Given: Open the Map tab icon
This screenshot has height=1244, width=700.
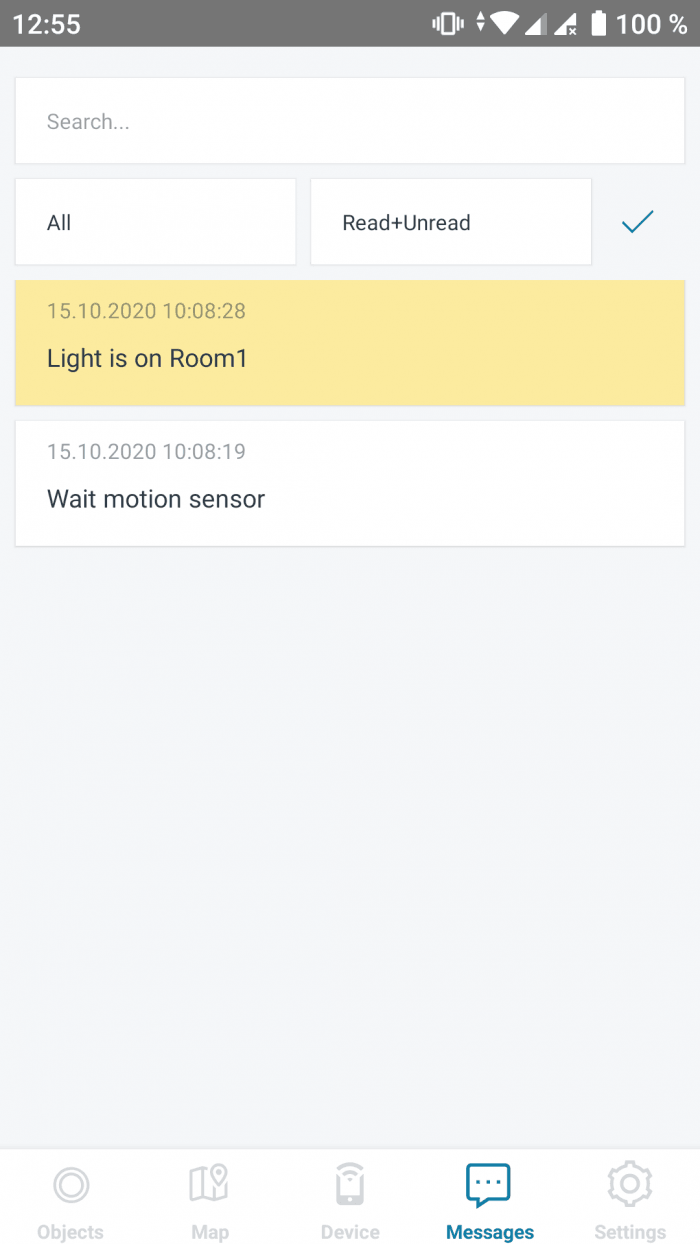Looking at the screenshot, I should [209, 1184].
